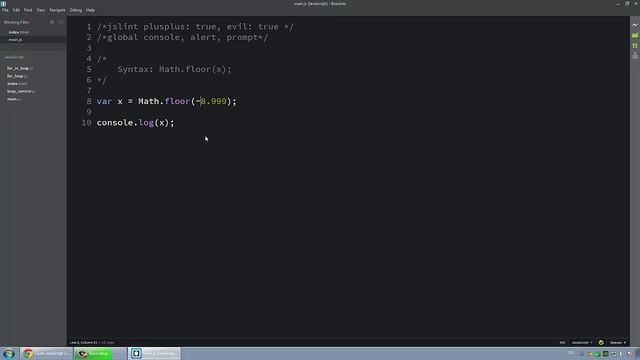Open the Working Files settings gear icon

point(52,22)
